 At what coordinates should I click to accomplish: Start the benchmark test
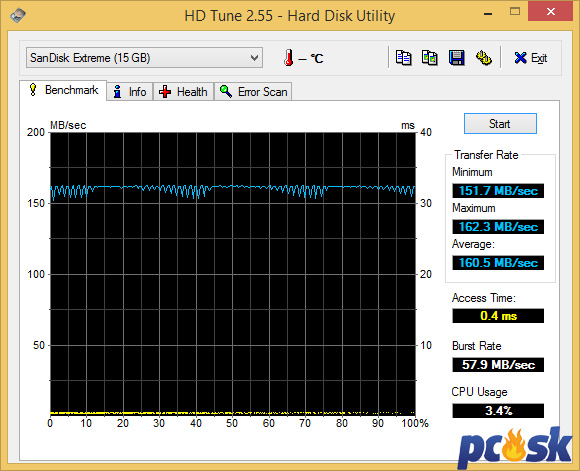point(500,124)
